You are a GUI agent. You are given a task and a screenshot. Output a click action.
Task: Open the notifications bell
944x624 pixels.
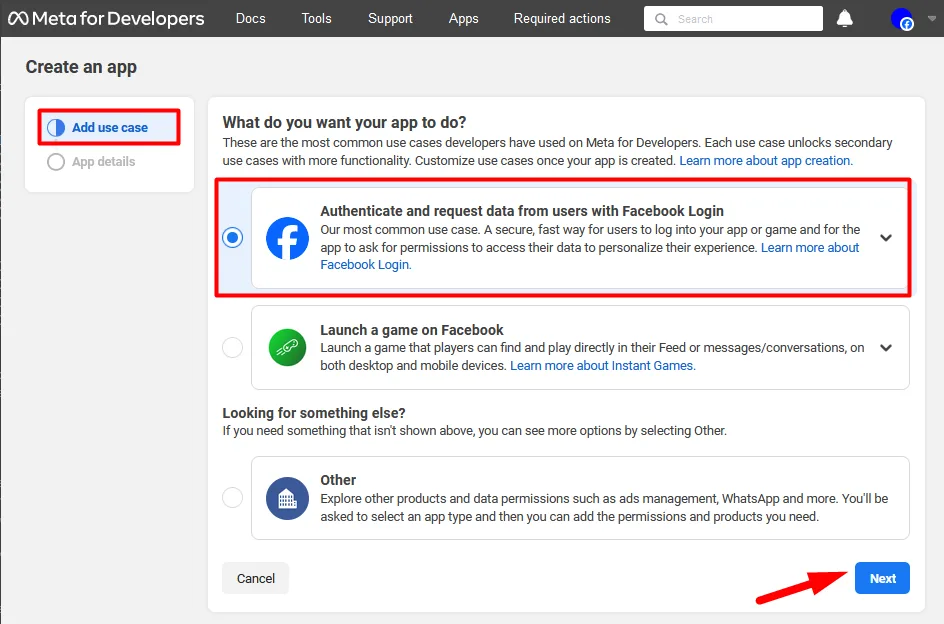tap(844, 17)
